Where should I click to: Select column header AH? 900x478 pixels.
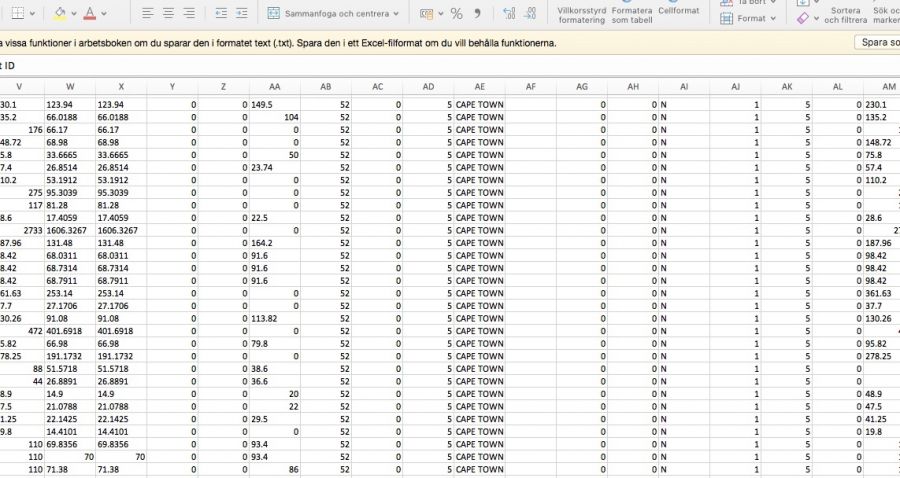(633, 87)
